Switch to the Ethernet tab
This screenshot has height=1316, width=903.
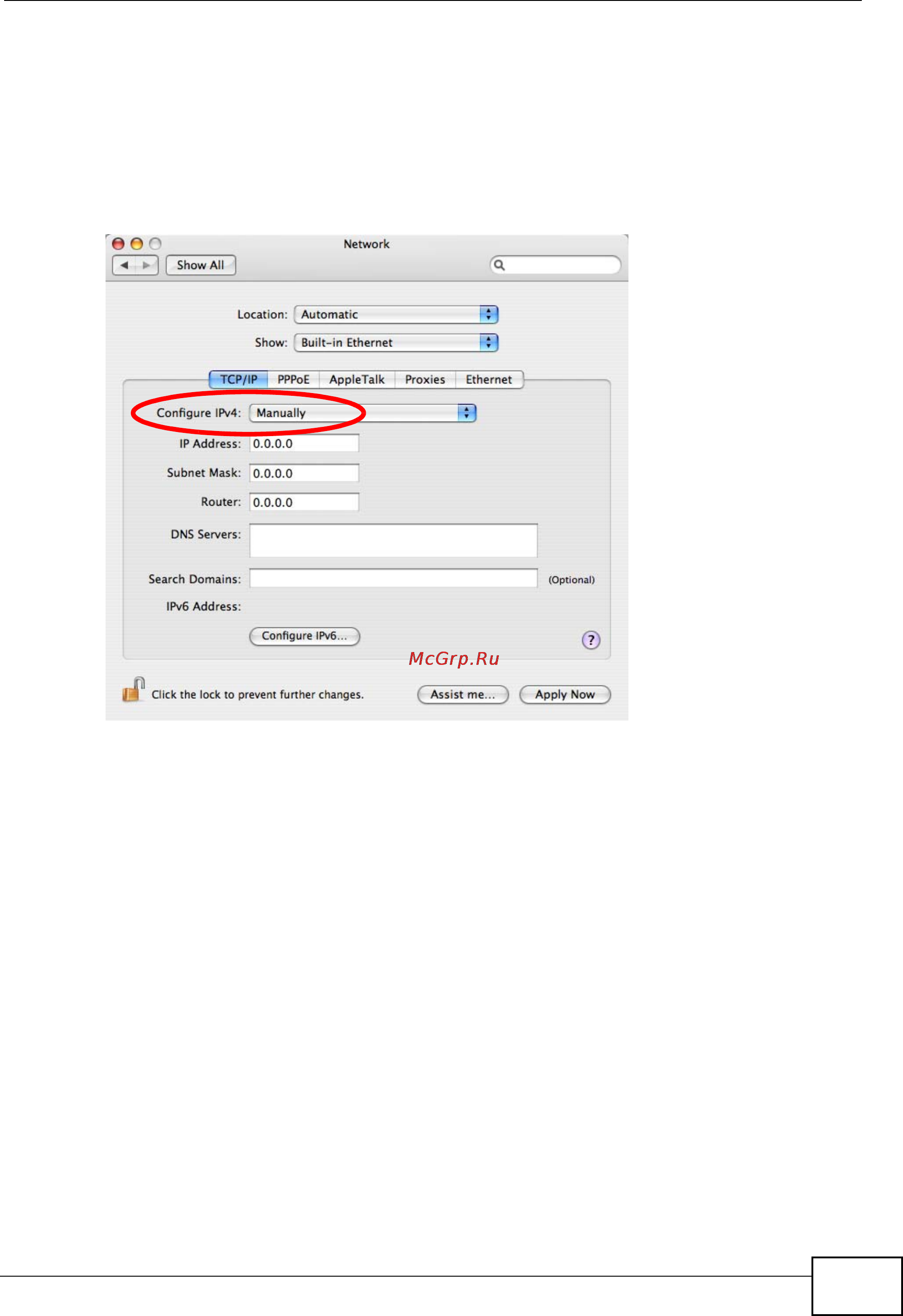click(x=489, y=379)
